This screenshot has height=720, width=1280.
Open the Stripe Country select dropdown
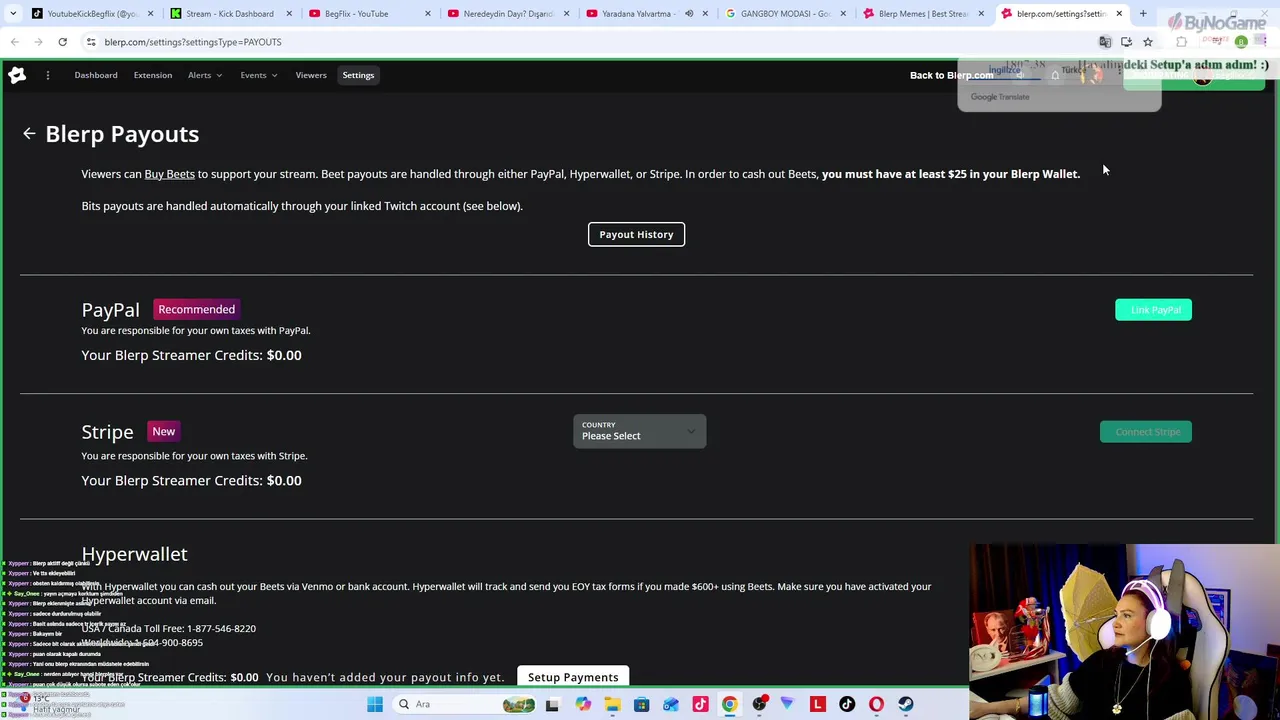(639, 431)
